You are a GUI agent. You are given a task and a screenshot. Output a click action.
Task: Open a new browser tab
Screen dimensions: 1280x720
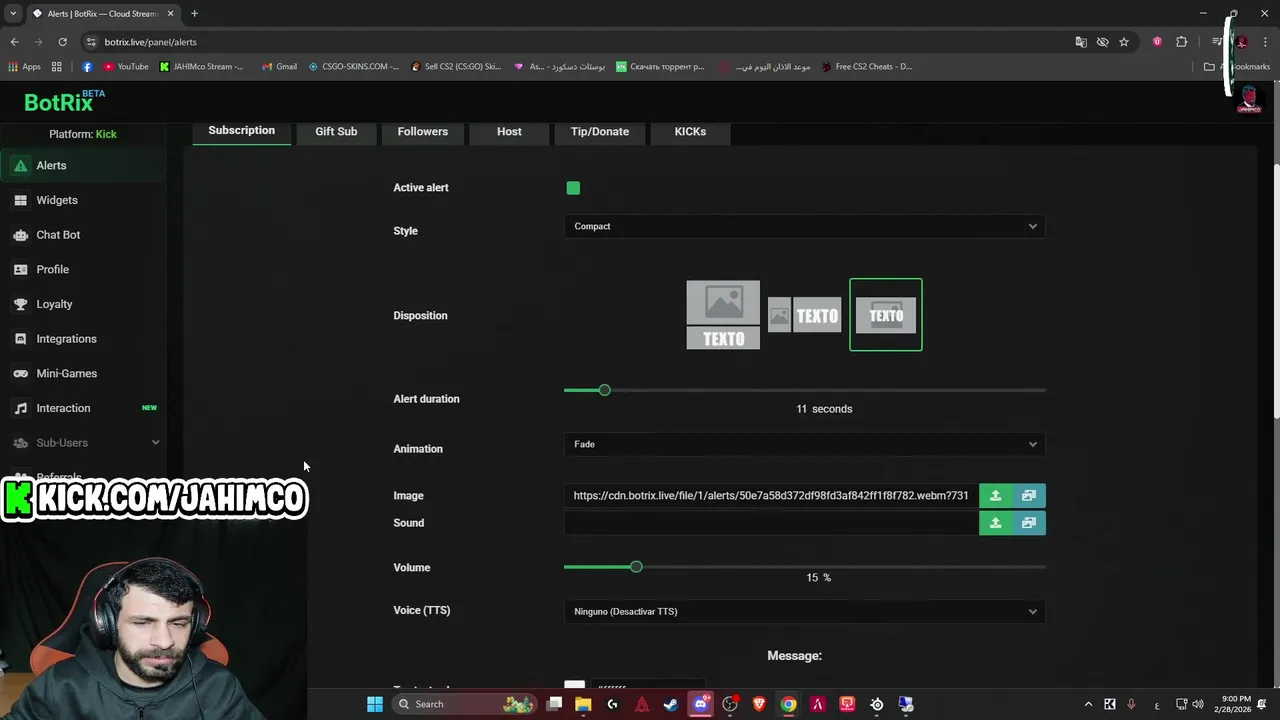tap(194, 13)
